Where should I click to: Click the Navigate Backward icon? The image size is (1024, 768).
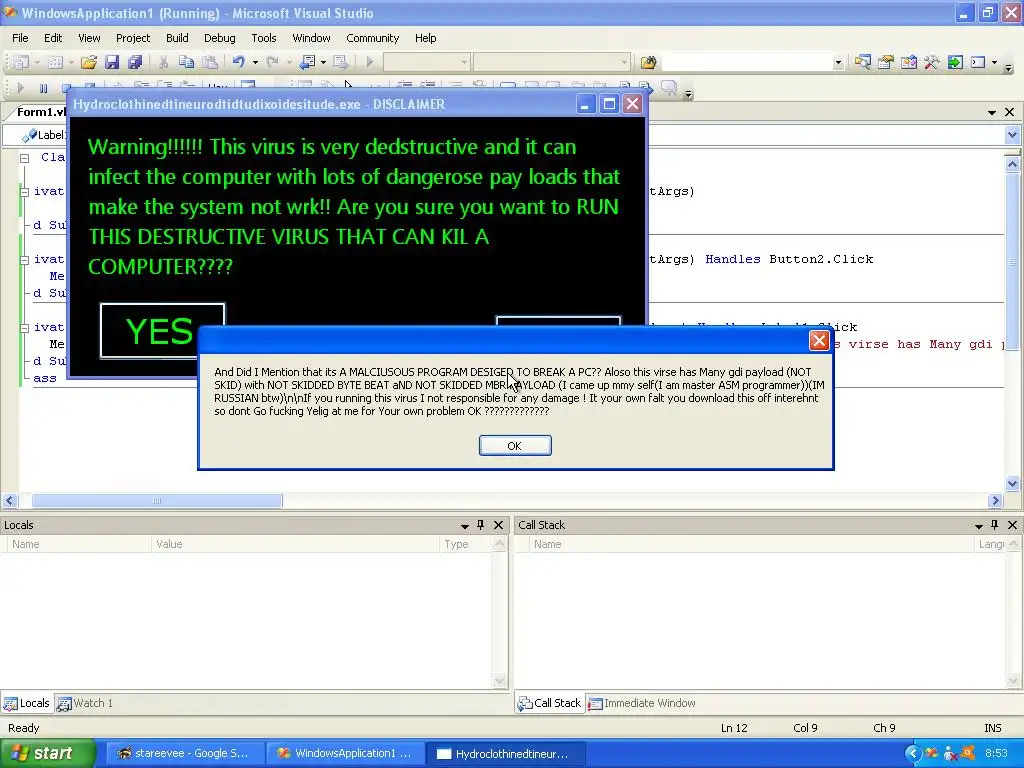pyautogui.click(x=307, y=62)
